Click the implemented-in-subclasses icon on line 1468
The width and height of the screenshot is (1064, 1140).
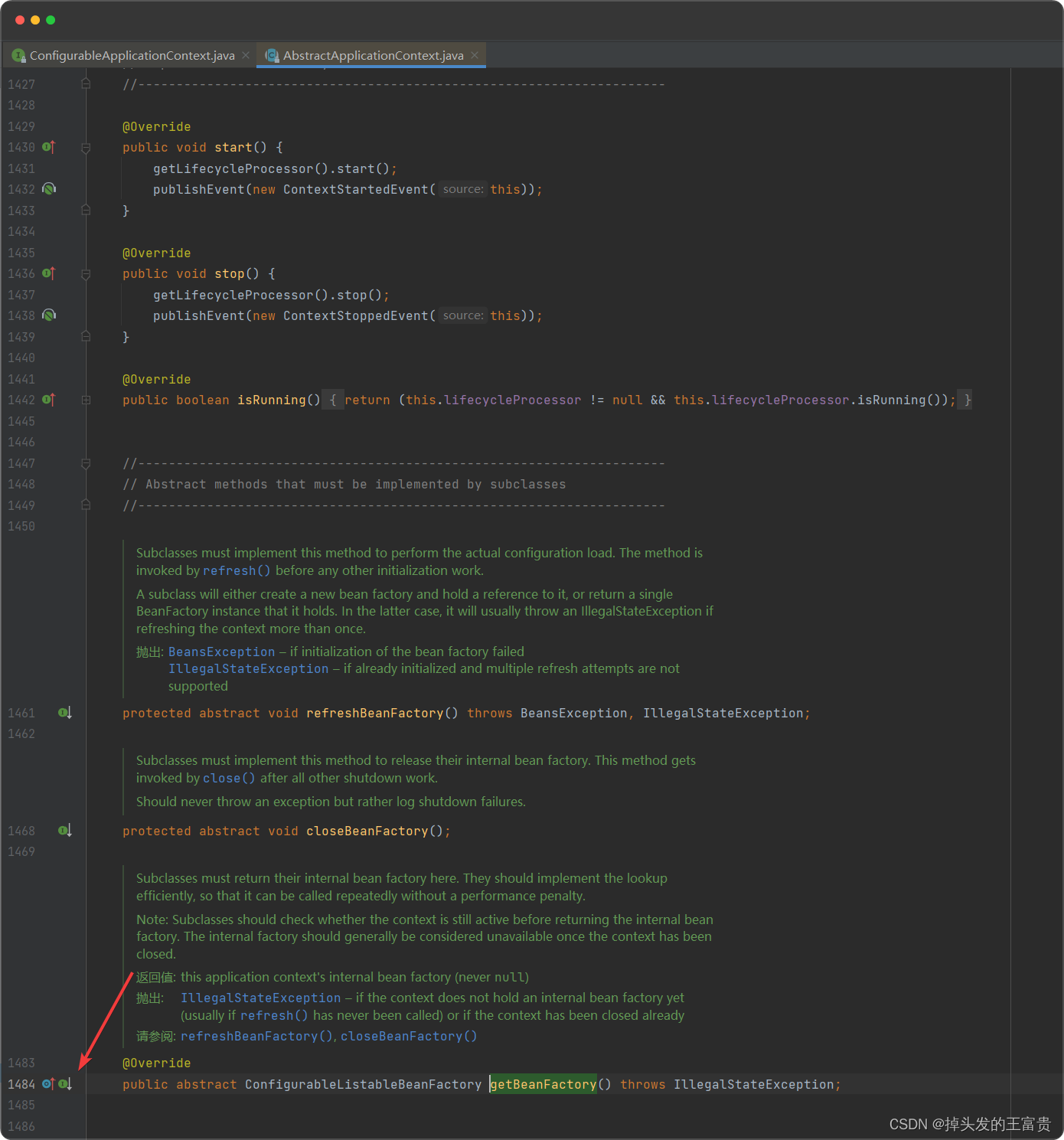coord(65,831)
